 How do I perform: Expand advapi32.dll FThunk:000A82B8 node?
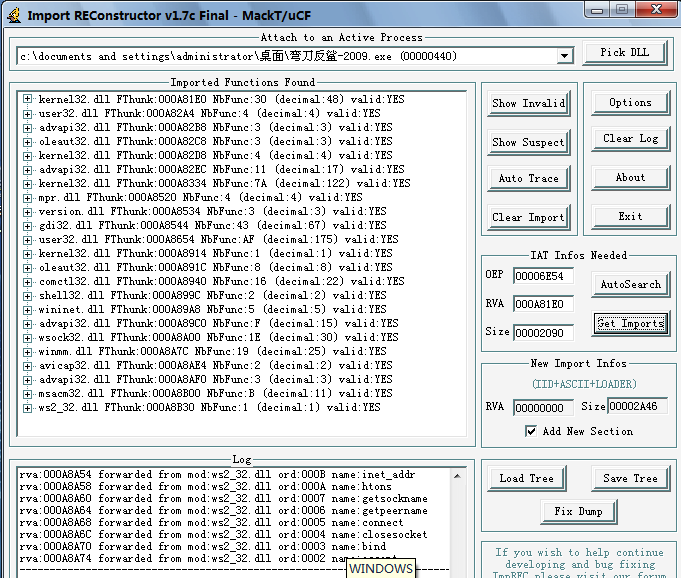pyautogui.click(x=27, y=127)
